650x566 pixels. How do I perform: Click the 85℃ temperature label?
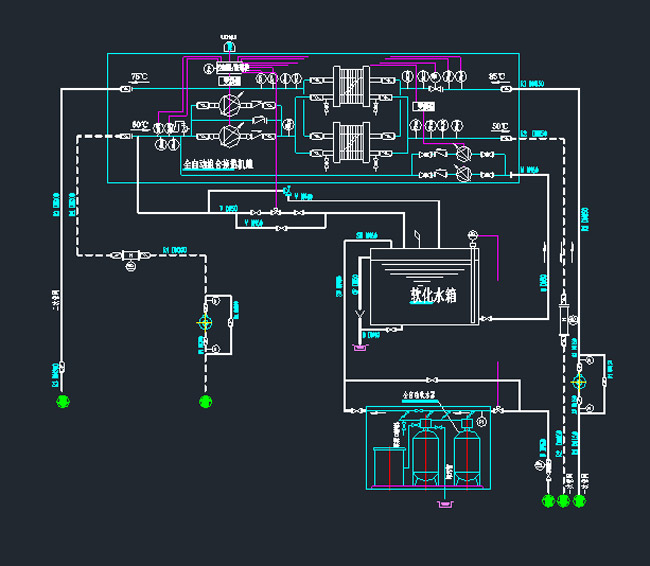coord(496,77)
